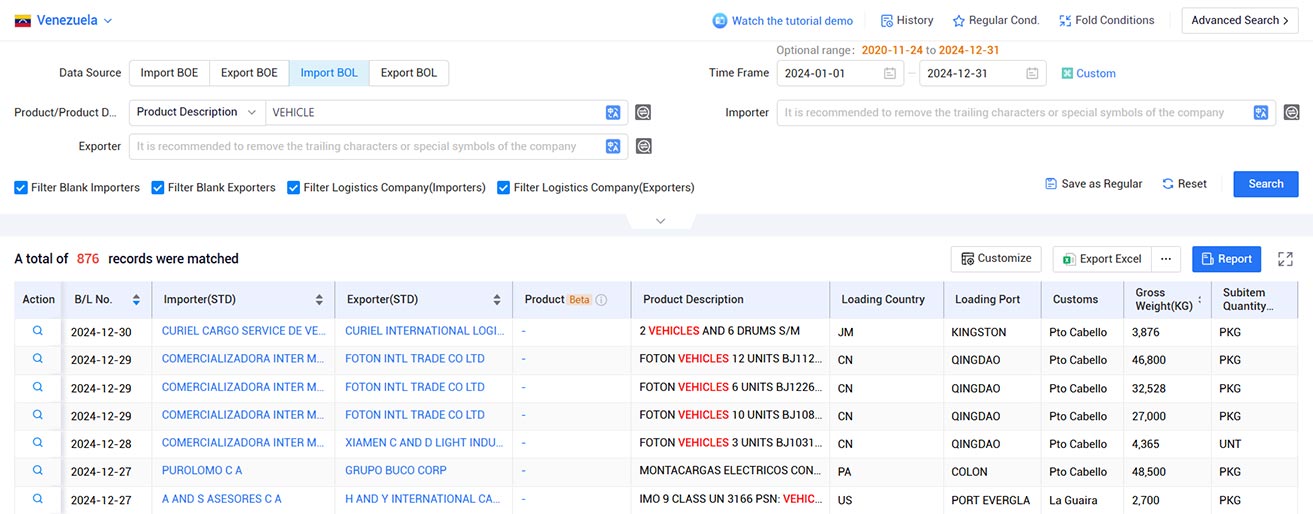1313x514 pixels.
Task: Click Save as Regular
Action: pos(1093,184)
